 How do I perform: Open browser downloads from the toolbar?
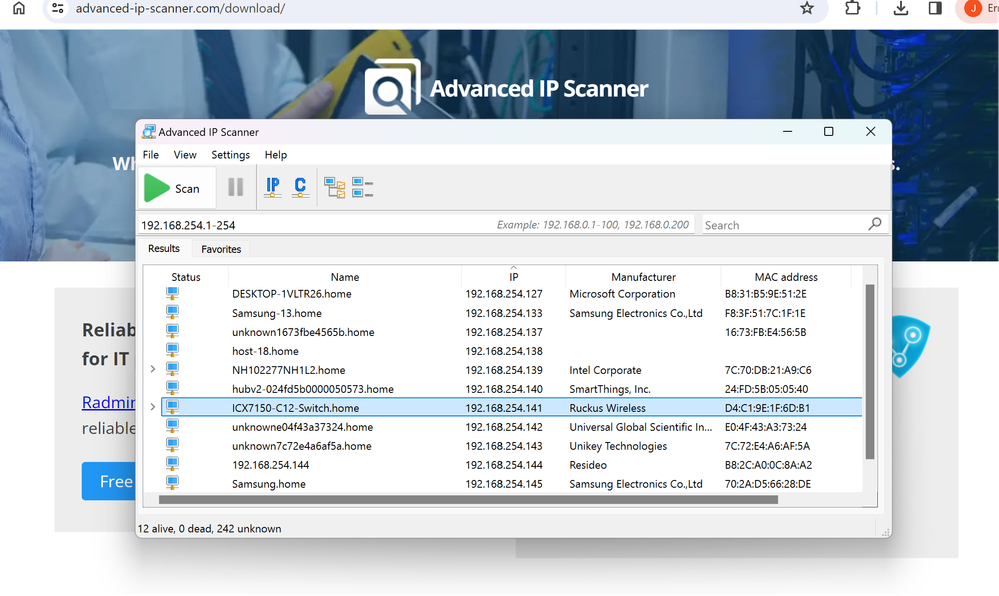pyautogui.click(x=900, y=10)
